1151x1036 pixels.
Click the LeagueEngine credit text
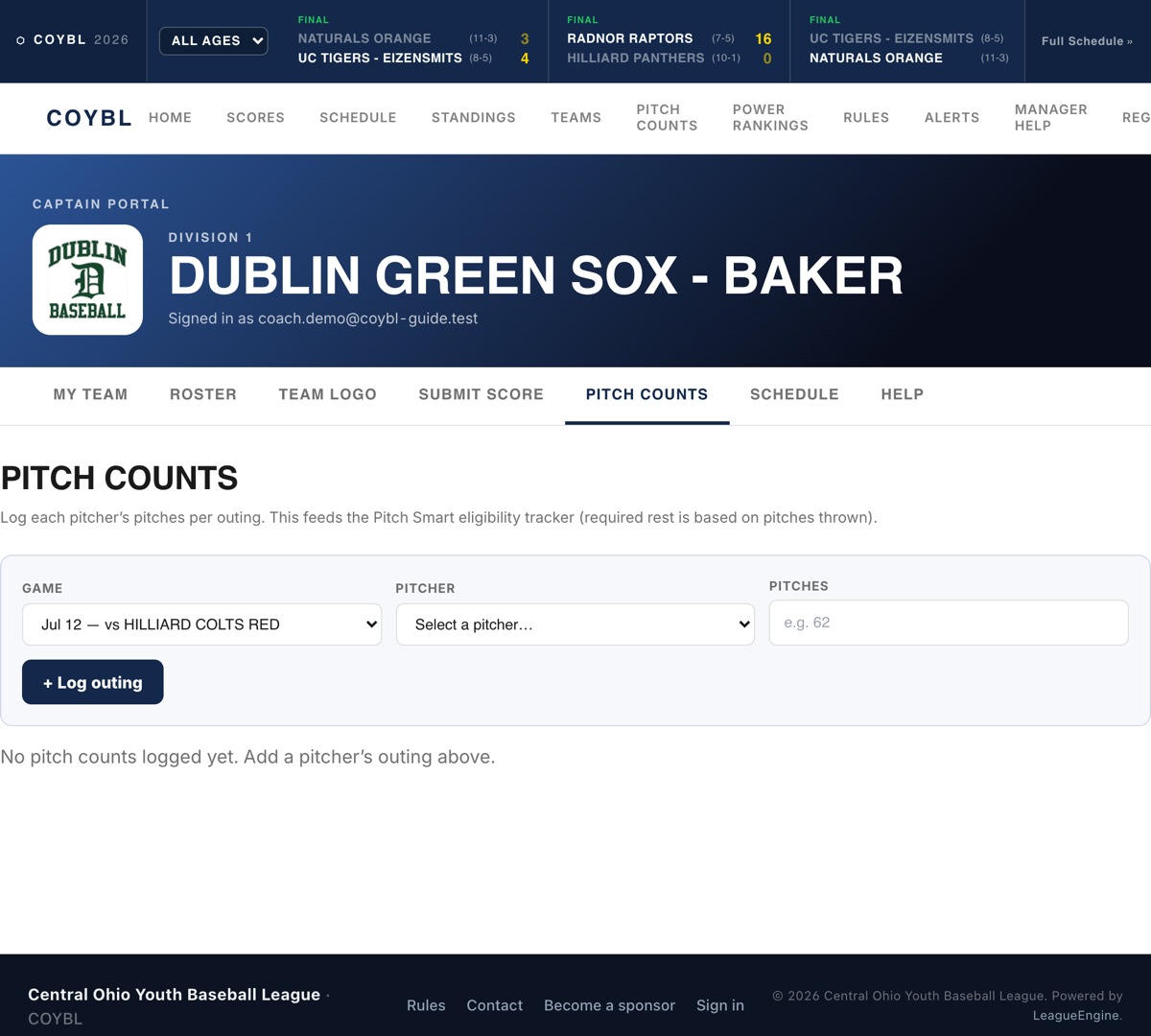click(x=1076, y=1015)
